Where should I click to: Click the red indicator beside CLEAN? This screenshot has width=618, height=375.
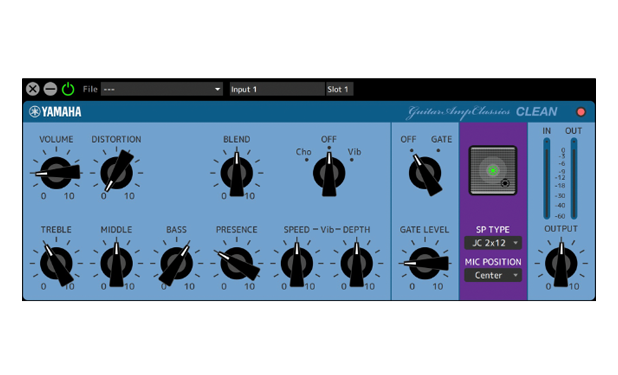581,112
